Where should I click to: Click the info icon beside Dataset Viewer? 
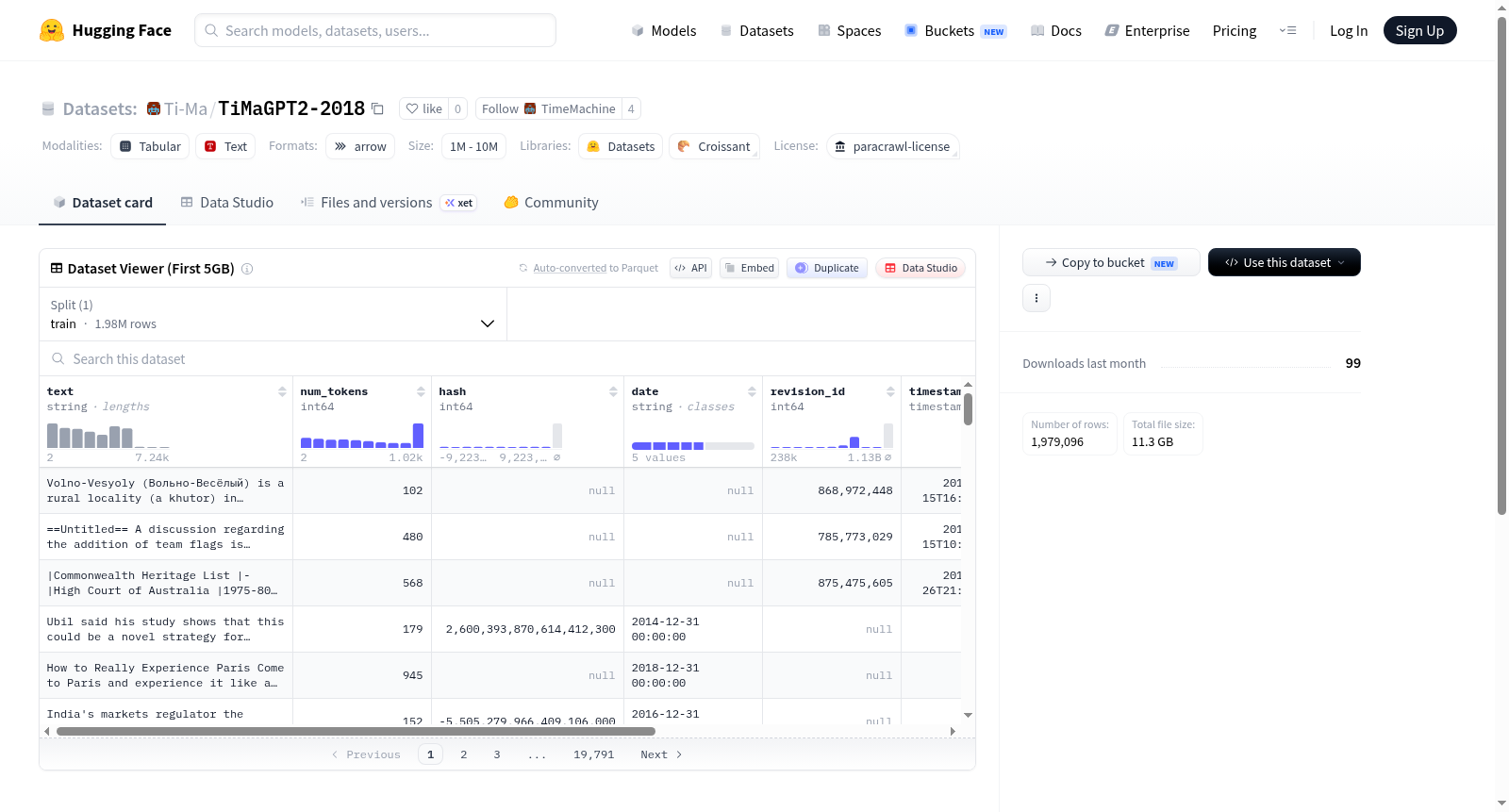tap(247, 269)
